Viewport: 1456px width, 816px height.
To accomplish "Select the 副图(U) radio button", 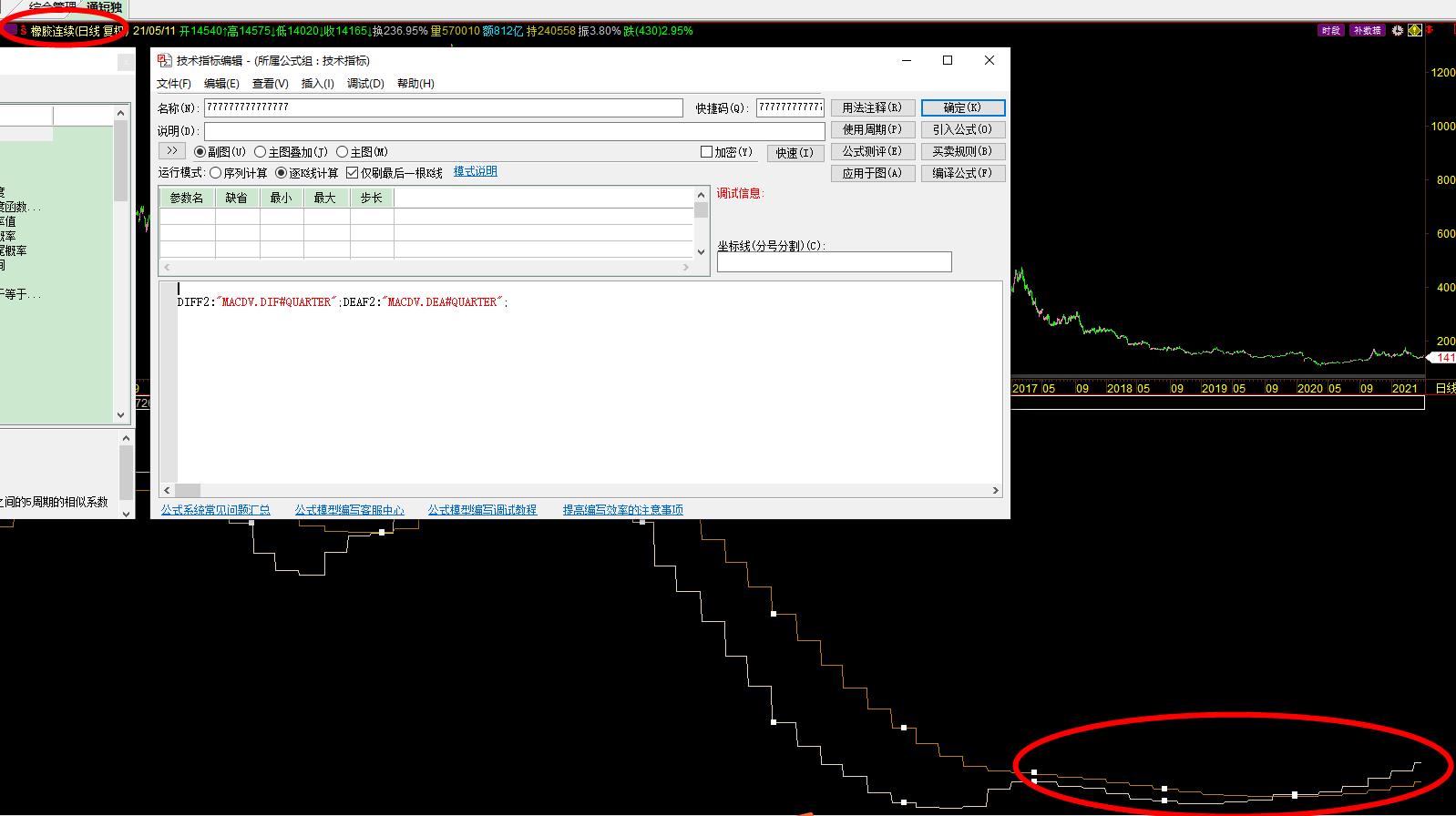I will click(x=220, y=152).
